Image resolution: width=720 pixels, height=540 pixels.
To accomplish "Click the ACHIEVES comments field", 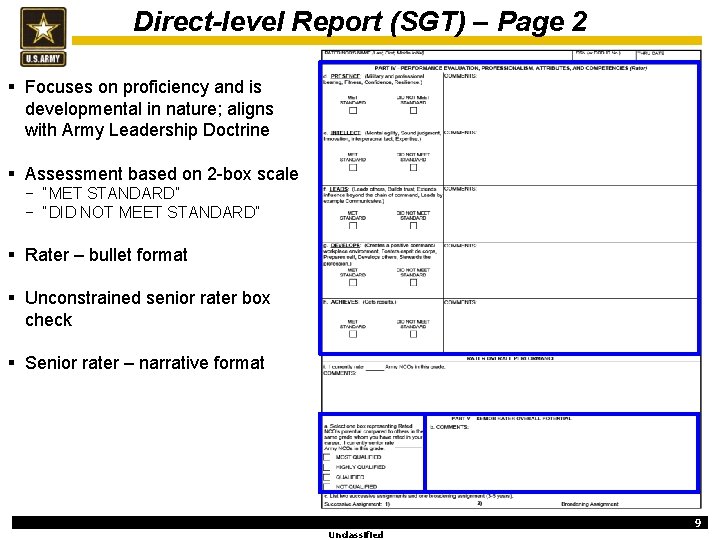I will (x=570, y=325).
